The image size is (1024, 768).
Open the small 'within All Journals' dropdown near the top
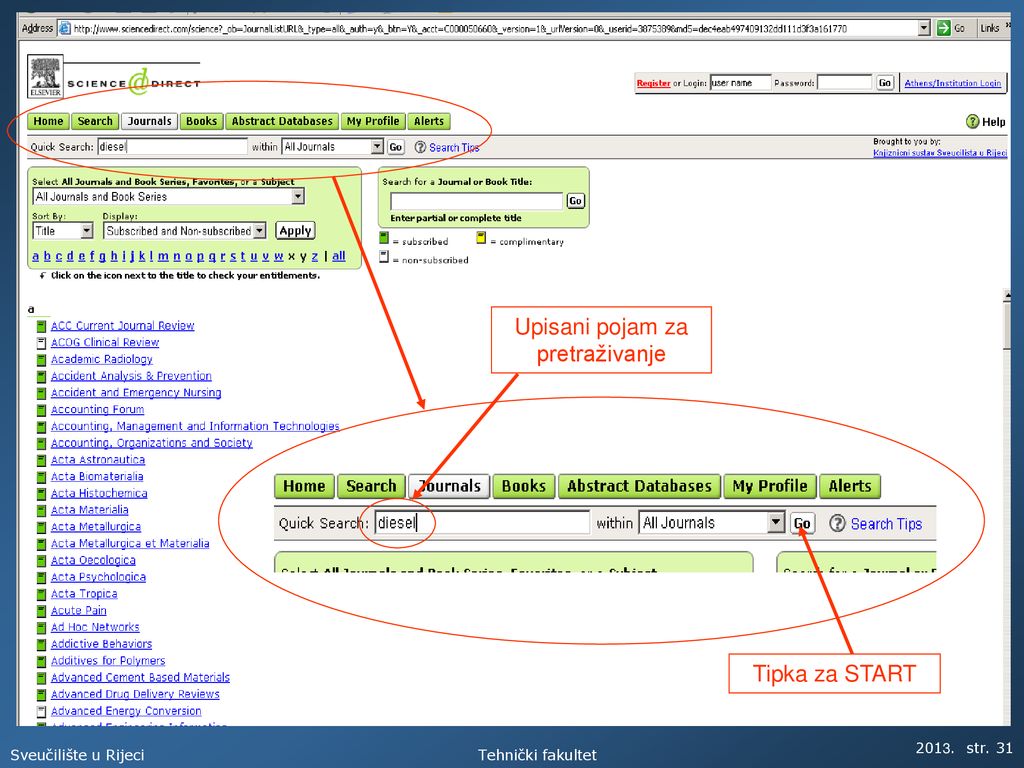377,147
